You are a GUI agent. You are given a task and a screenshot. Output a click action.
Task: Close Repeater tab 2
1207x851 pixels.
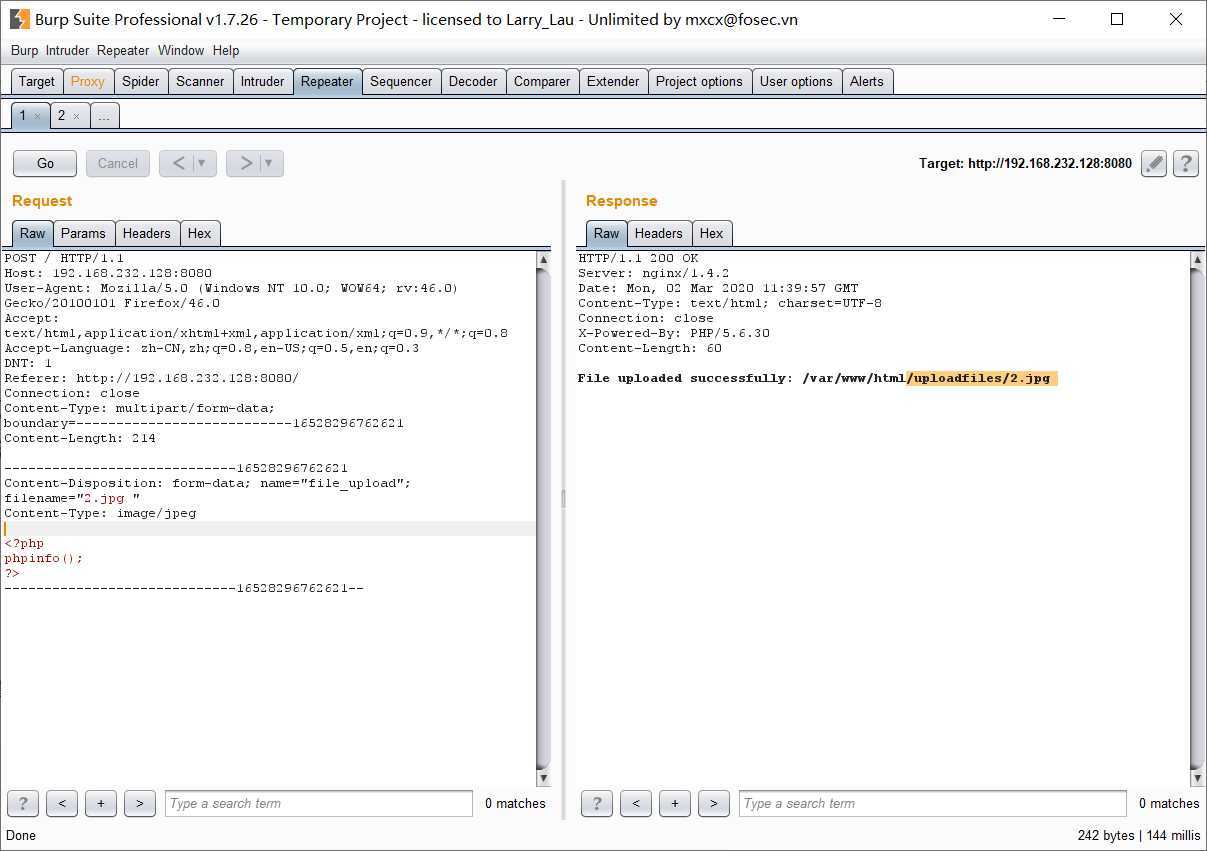point(76,116)
